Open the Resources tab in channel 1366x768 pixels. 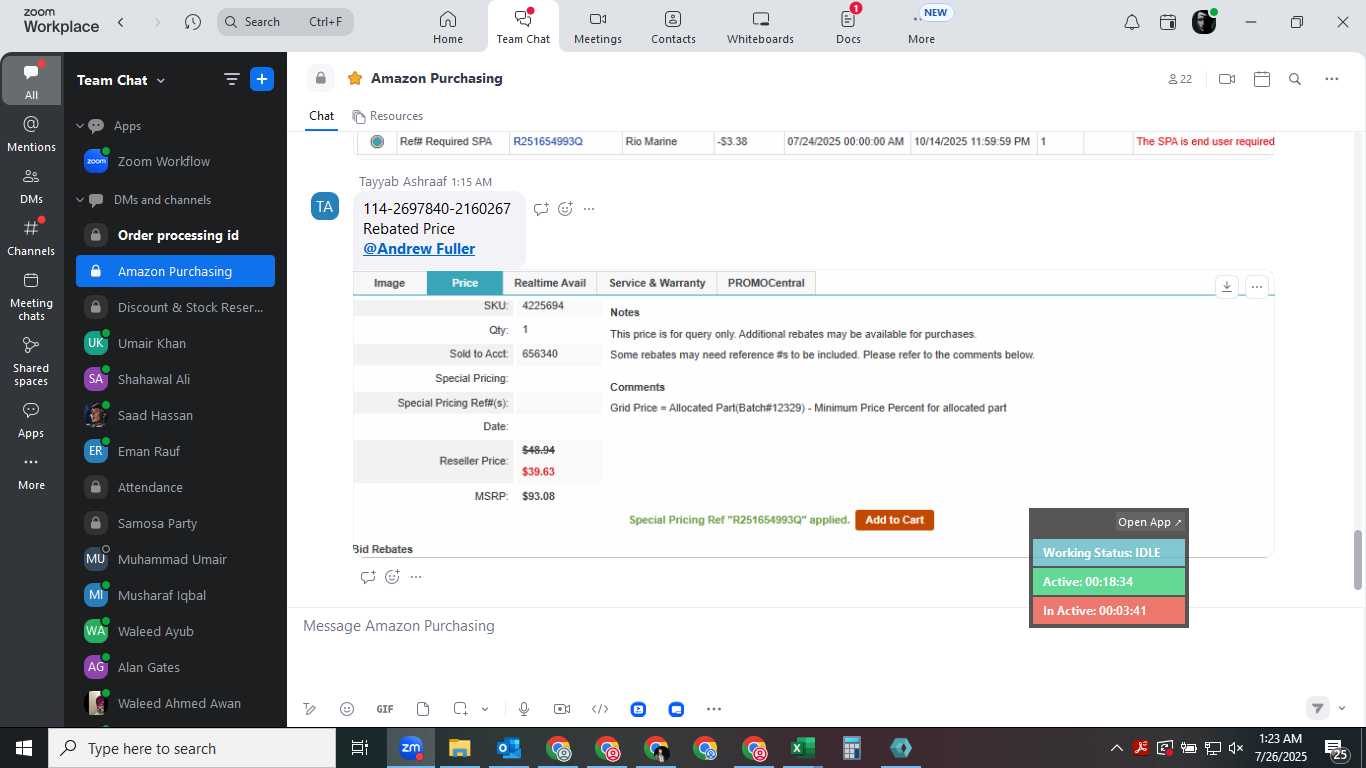tap(388, 116)
